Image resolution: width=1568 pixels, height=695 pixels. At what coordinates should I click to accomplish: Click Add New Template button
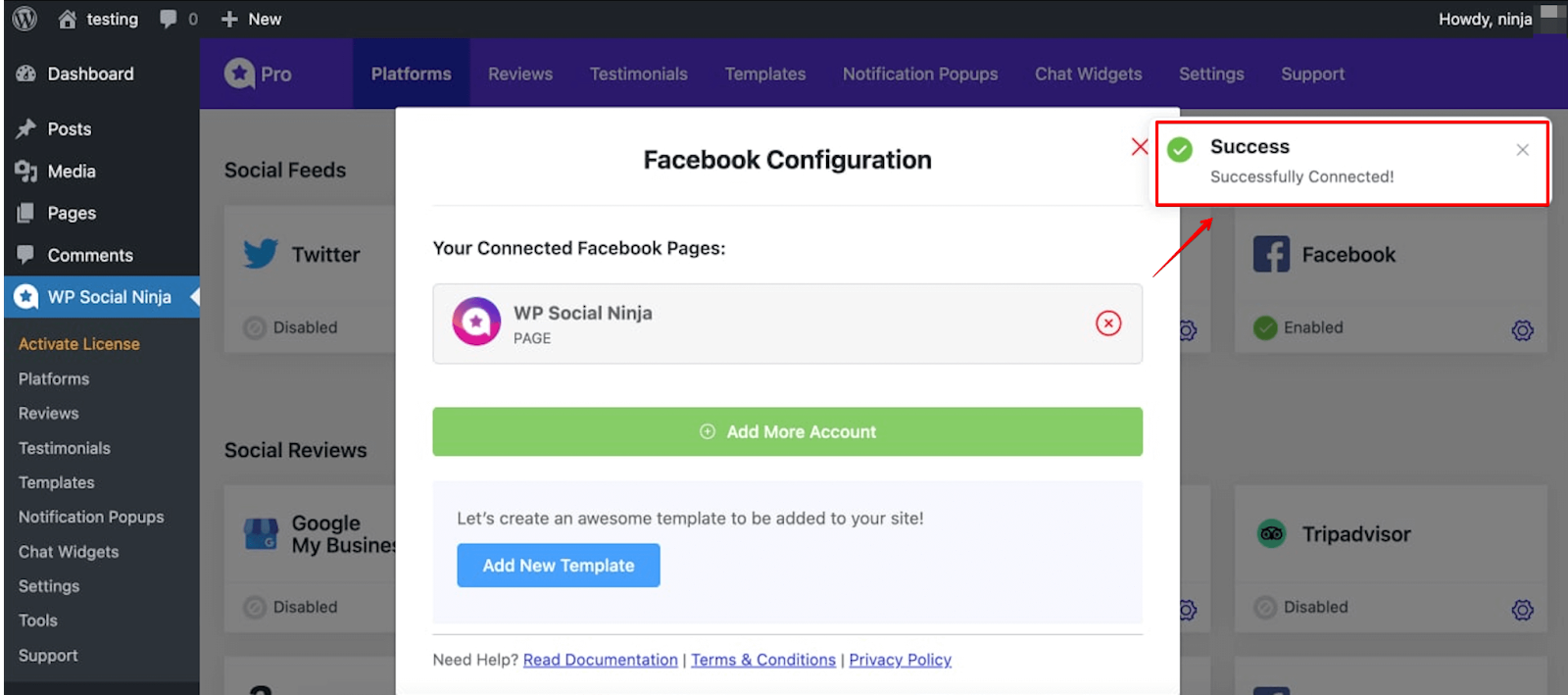(559, 566)
